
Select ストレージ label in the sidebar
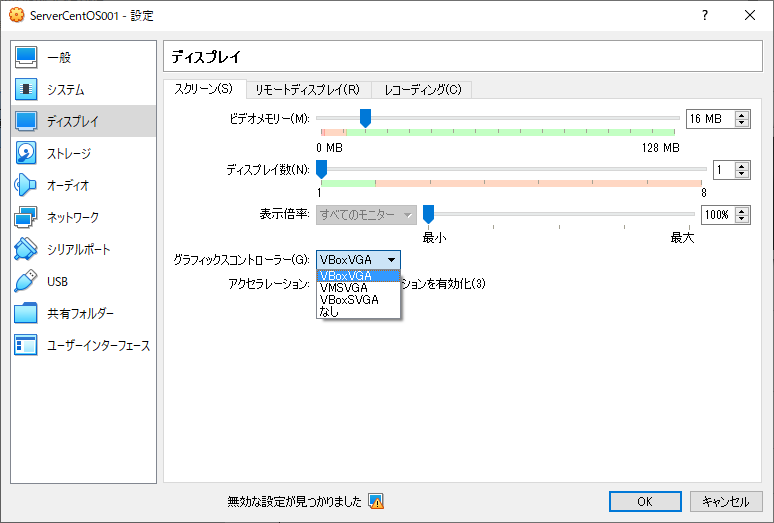pos(69,153)
